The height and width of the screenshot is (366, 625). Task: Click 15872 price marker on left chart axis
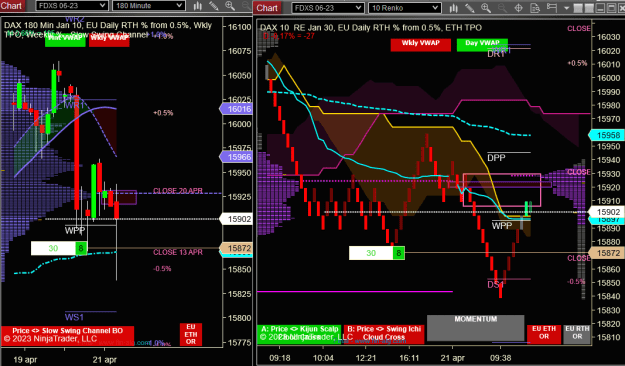point(236,248)
